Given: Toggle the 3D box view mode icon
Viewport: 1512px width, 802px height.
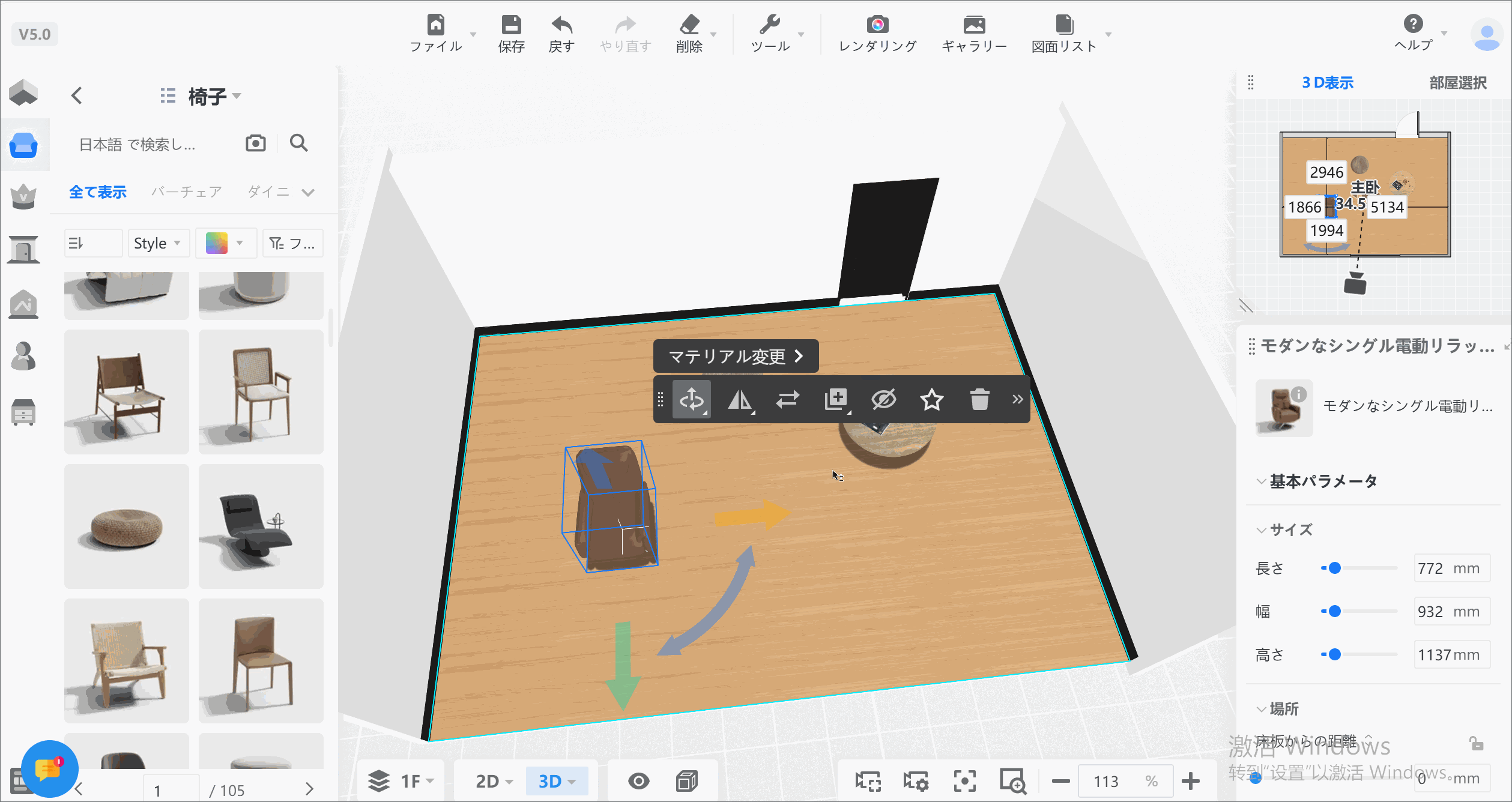Looking at the screenshot, I should click(x=686, y=781).
